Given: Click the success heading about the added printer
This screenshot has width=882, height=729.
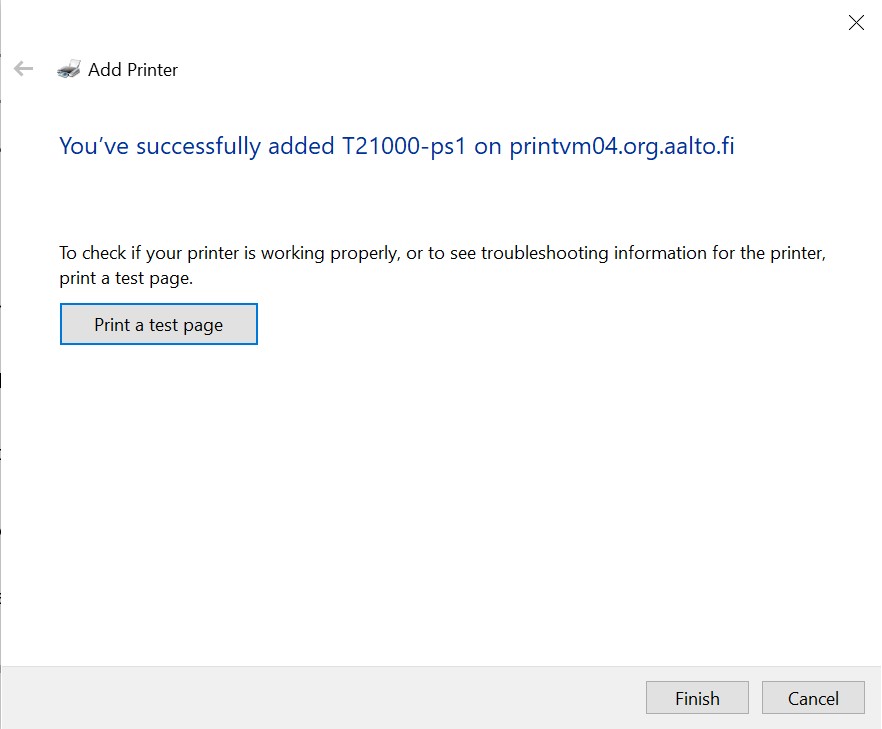Looking at the screenshot, I should 397,146.
